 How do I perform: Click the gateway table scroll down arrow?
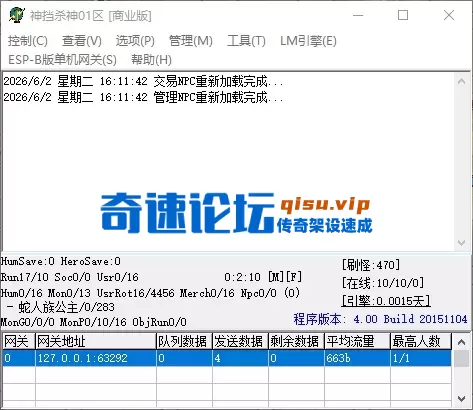(x=462, y=399)
